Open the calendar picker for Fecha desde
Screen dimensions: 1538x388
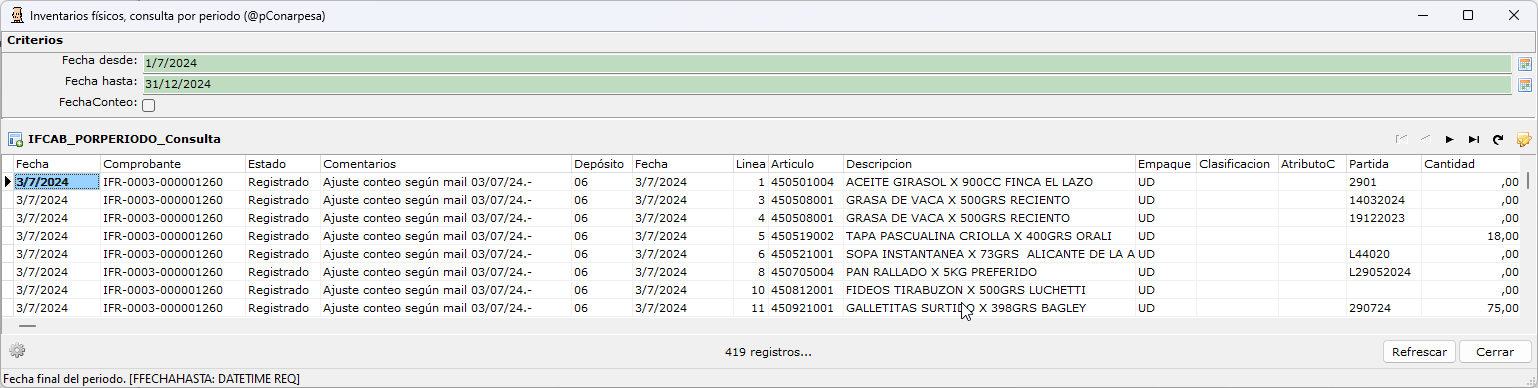point(1524,64)
